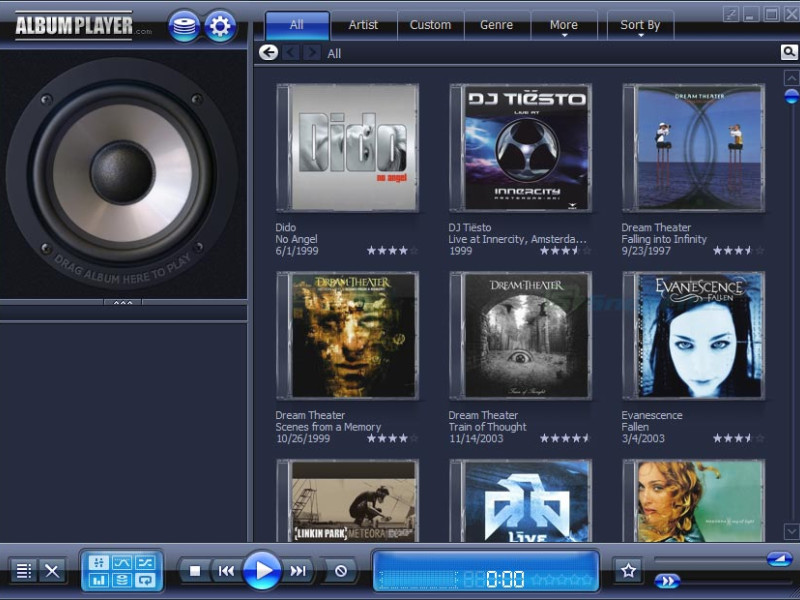Click the track rating stars in display
The image size is (800, 600).
[561, 580]
